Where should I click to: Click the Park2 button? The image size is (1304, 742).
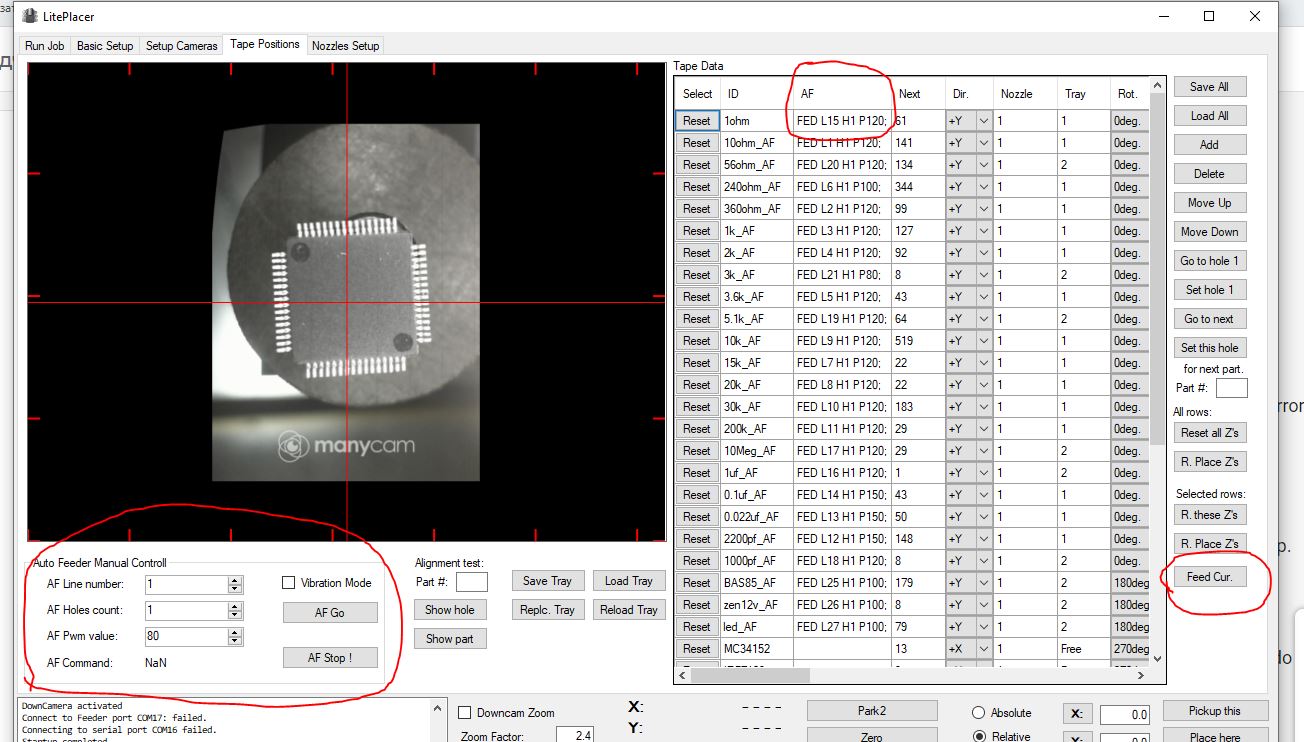click(872, 711)
